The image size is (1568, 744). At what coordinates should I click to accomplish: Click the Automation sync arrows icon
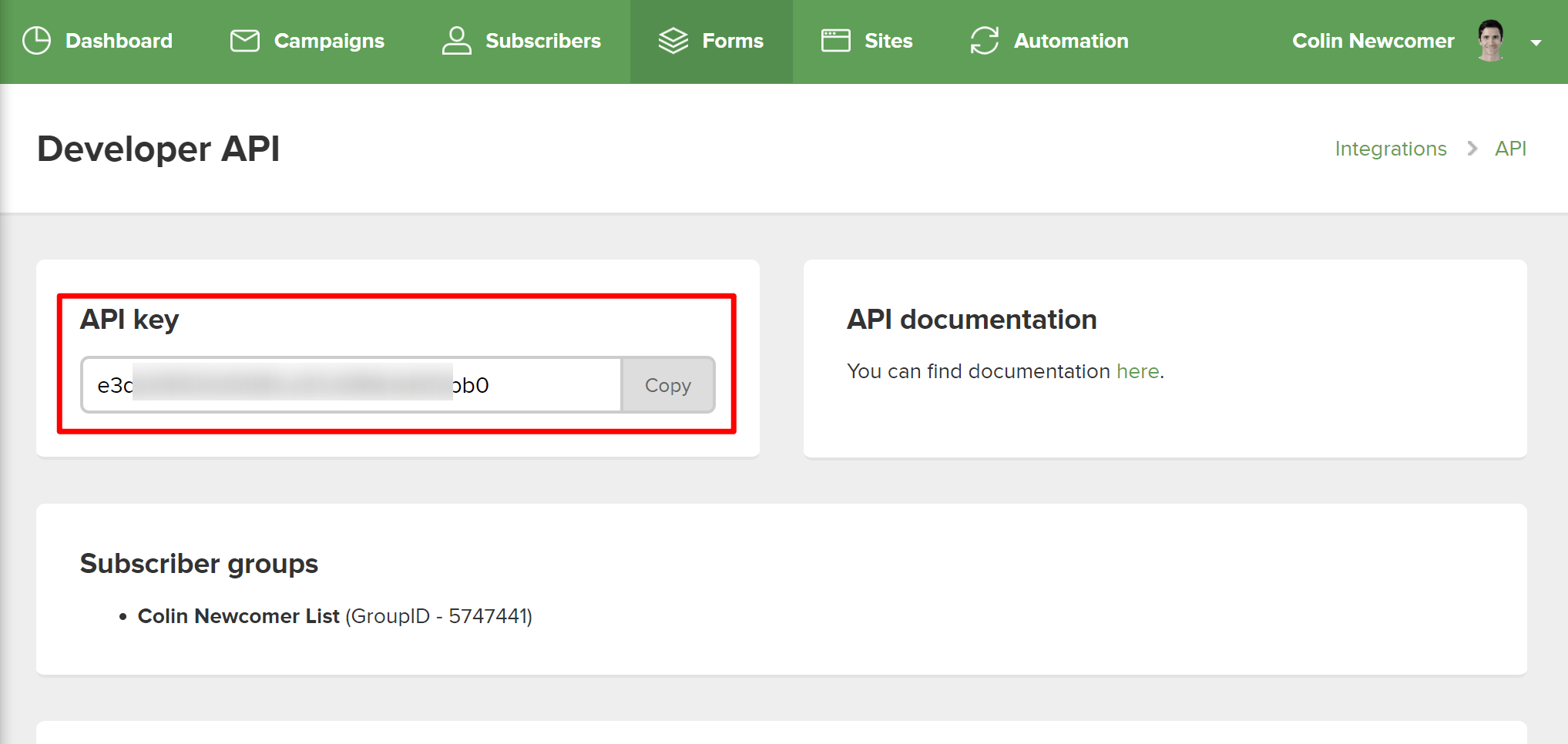(984, 41)
